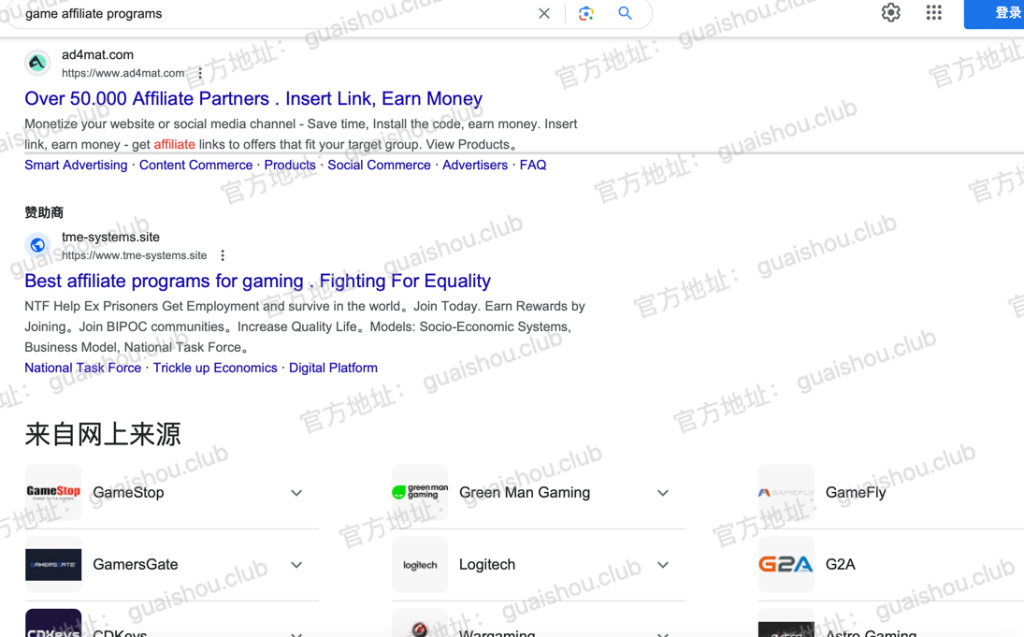
Task: Open the Social Commerce sitelink
Action: pos(379,165)
